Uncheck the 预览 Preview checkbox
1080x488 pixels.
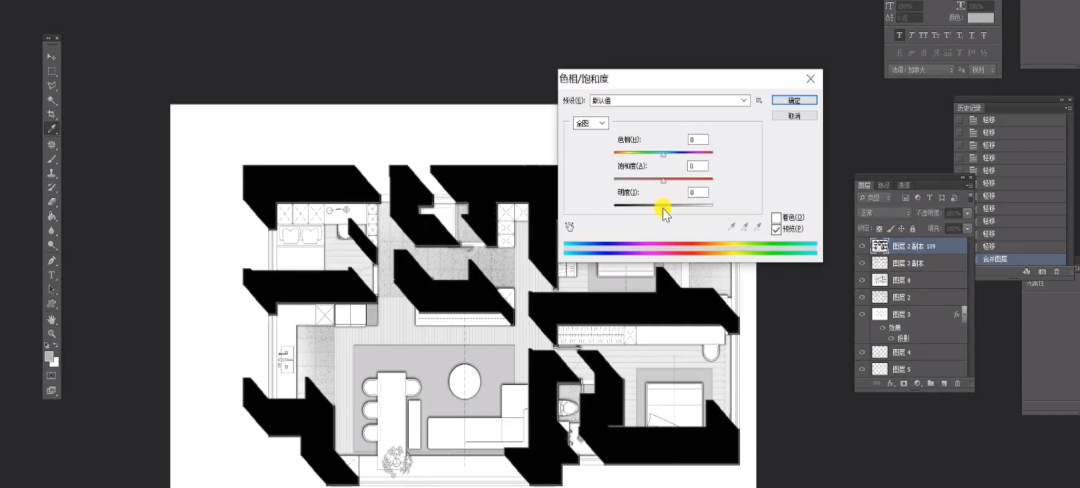tap(776, 229)
